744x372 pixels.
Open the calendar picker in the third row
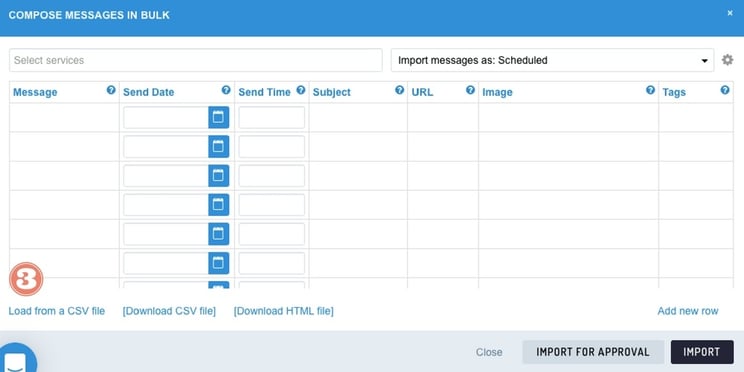[x=218, y=176]
